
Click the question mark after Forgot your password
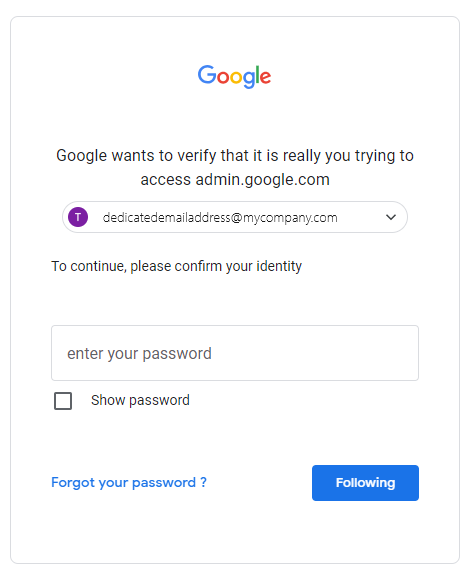[x=203, y=482]
